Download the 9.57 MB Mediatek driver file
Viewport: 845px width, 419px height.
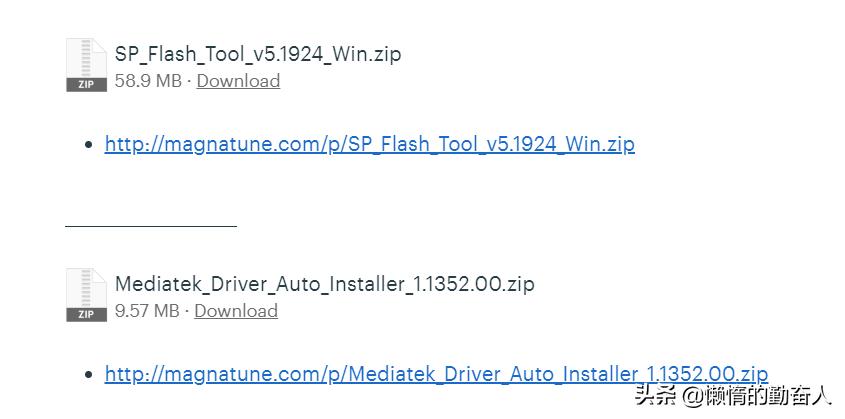coord(236,311)
